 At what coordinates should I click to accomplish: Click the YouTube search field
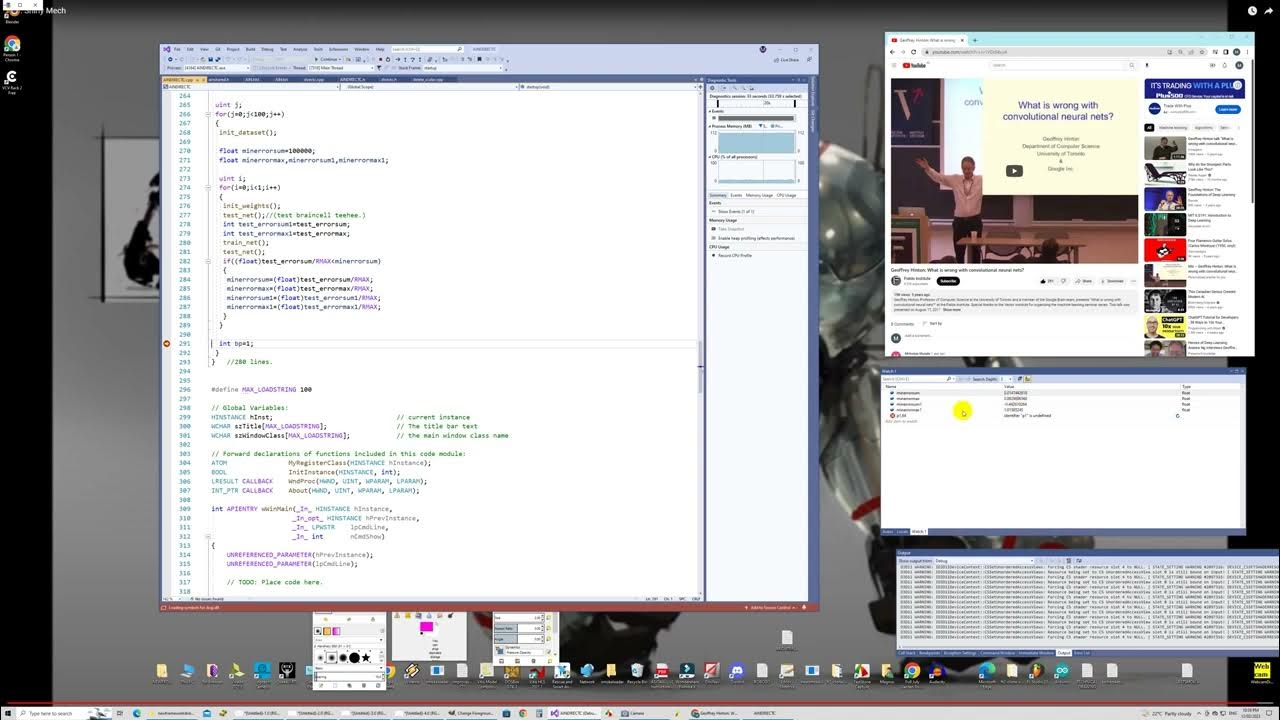coord(1059,65)
